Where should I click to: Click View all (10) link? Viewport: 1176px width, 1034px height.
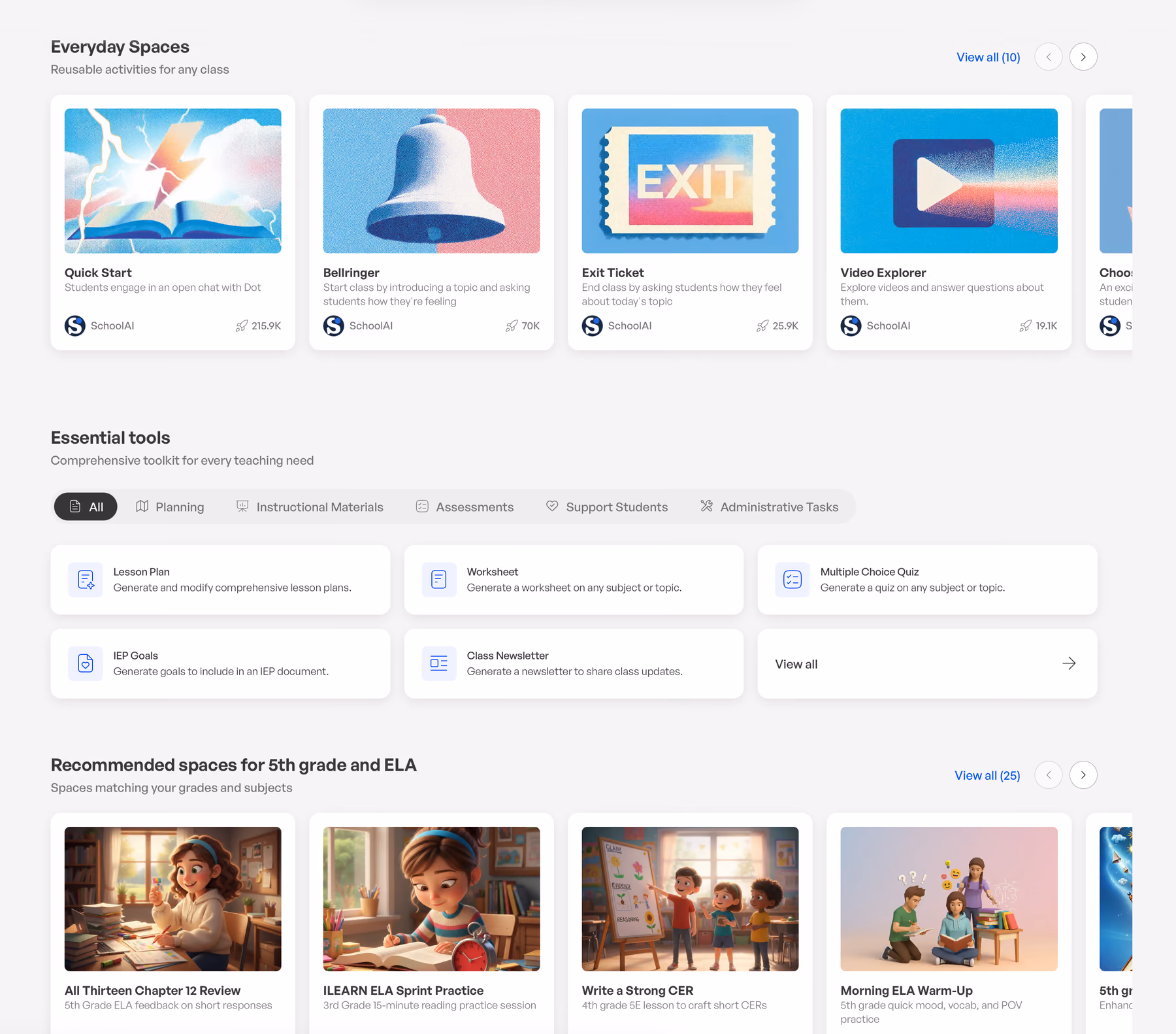coord(988,57)
